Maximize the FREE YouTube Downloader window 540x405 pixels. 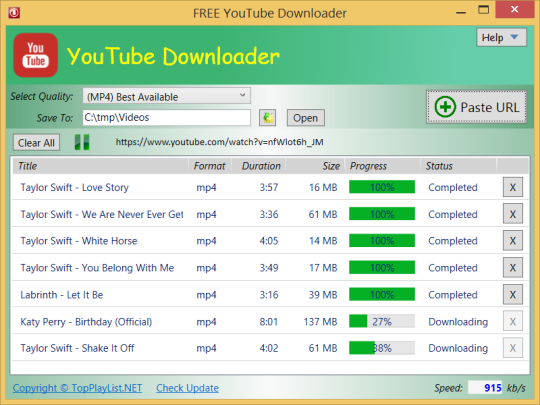coord(484,10)
